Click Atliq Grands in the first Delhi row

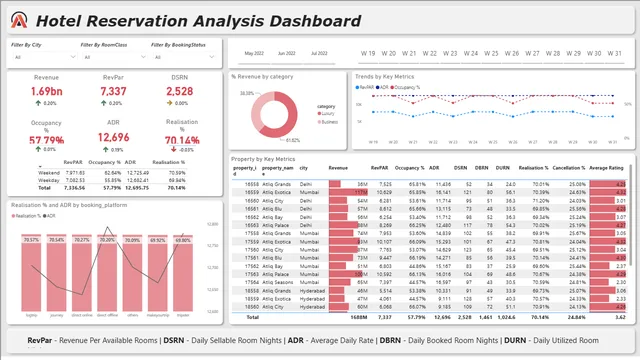[276, 184]
